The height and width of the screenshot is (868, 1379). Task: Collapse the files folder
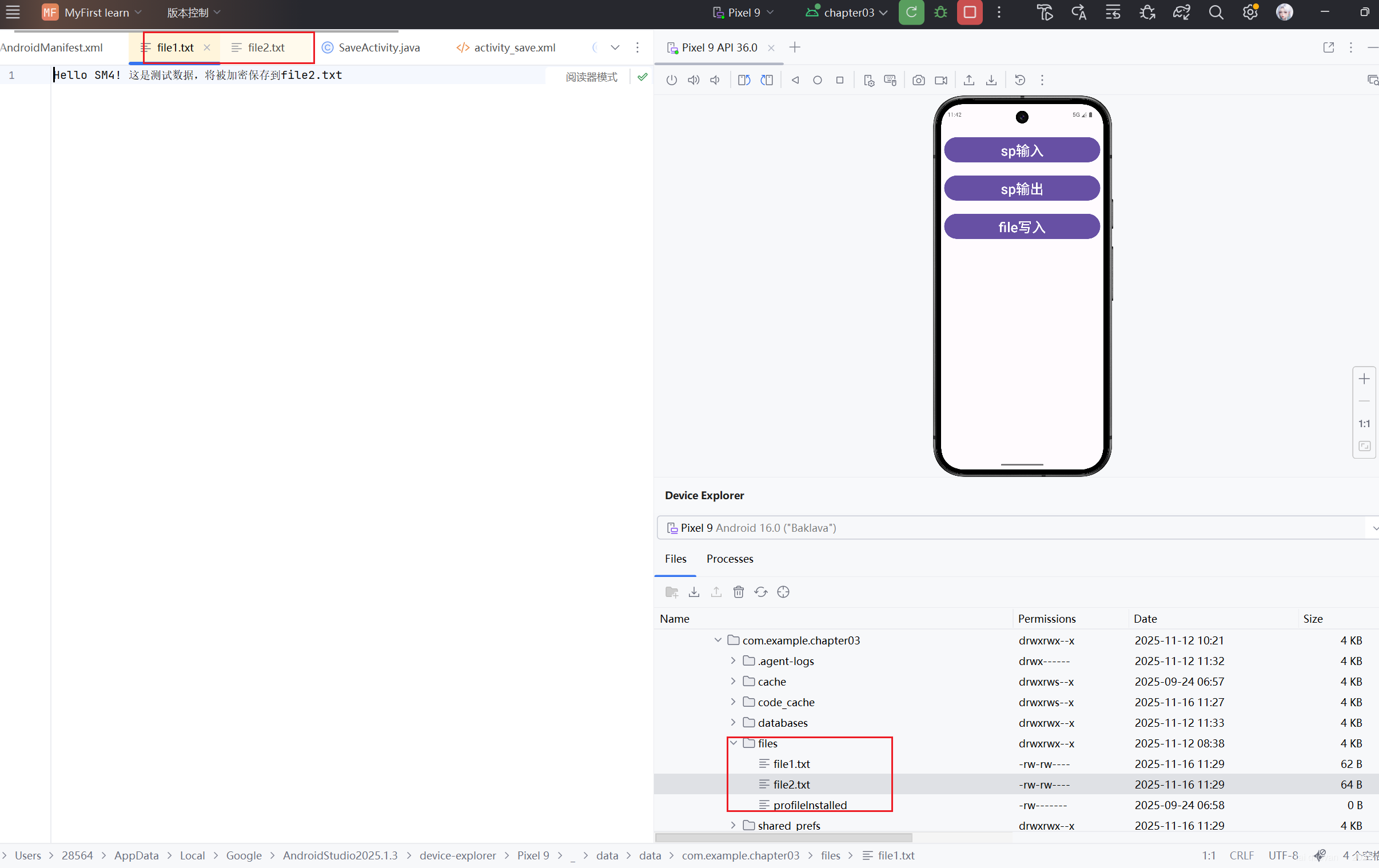[733, 743]
